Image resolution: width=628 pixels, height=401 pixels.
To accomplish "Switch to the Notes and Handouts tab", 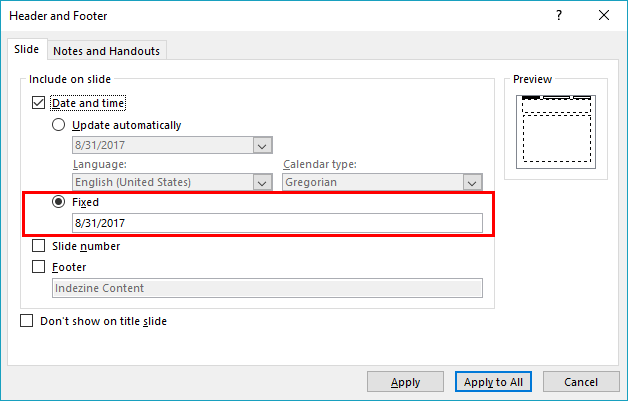I will coord(107,51).
